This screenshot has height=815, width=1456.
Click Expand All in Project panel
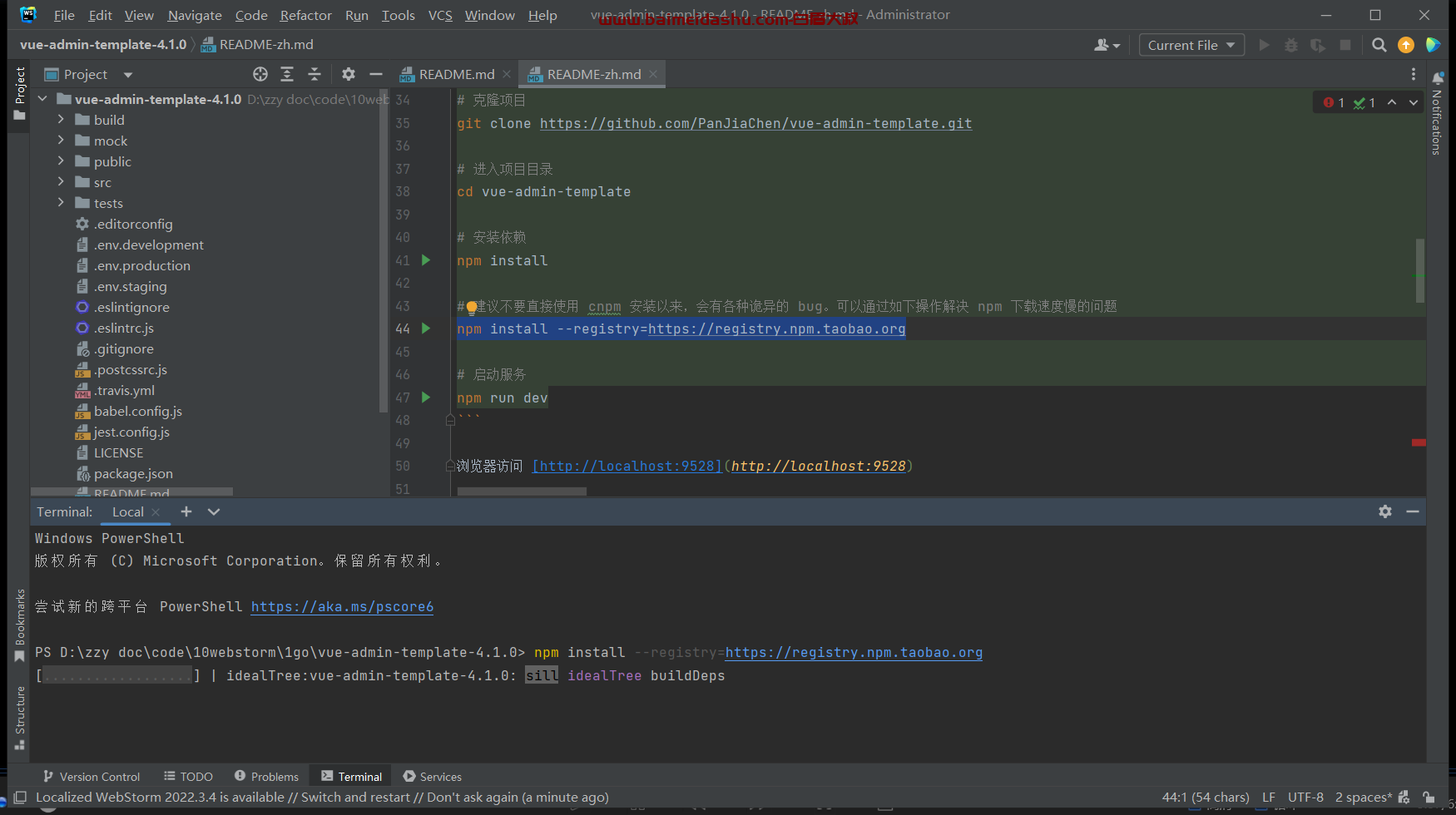pyautogui.click(x=287, y=74)
